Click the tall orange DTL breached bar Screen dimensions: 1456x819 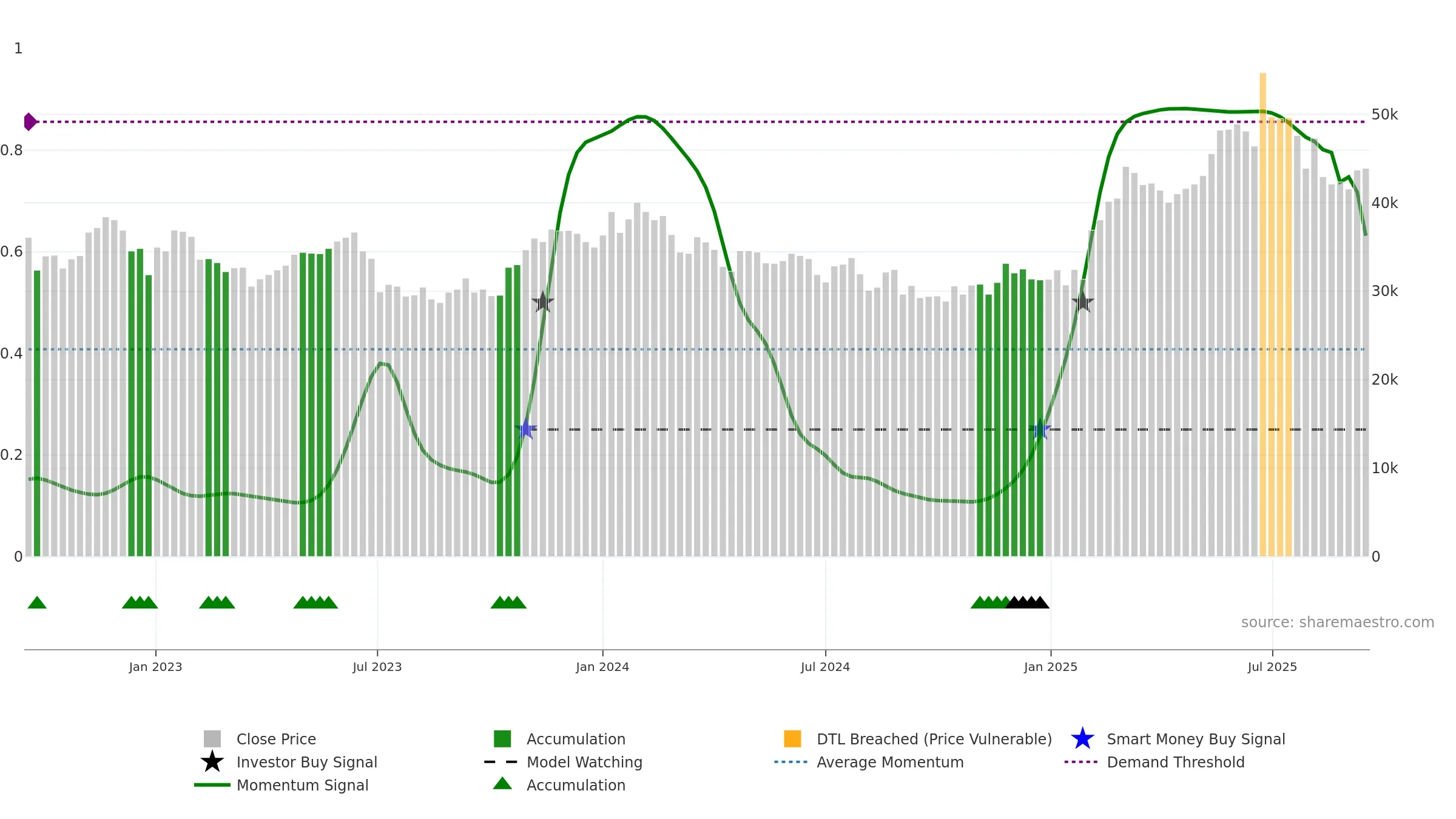1263,314
